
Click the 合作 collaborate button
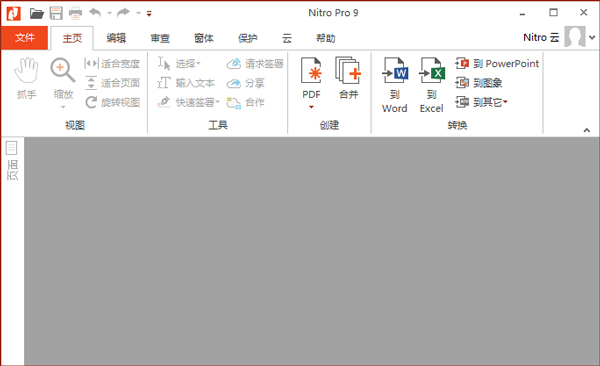[x=246, y=102]
